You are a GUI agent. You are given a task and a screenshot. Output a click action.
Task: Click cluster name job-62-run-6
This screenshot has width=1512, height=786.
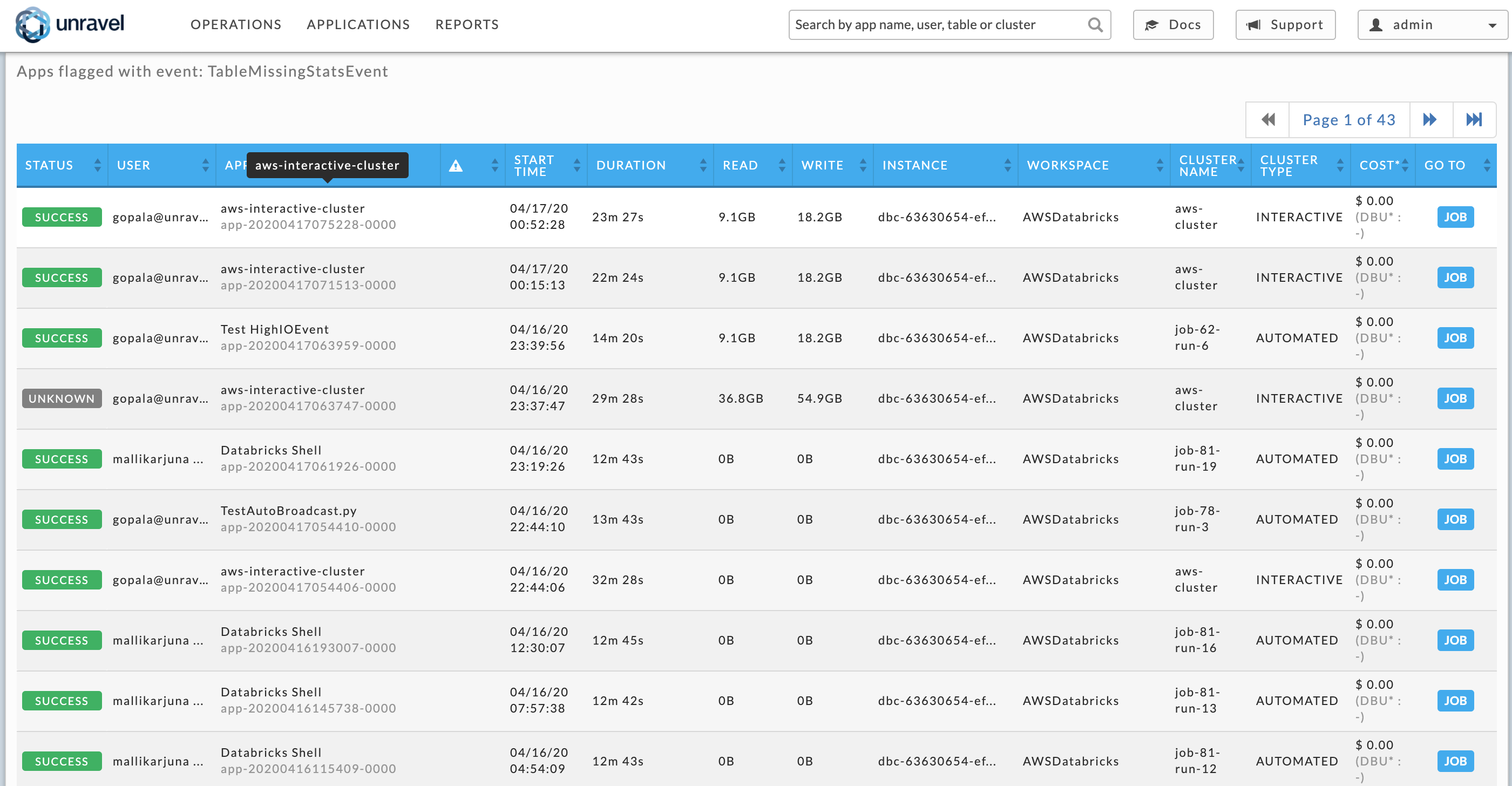pyautogui.click(x=1197, y=337)
